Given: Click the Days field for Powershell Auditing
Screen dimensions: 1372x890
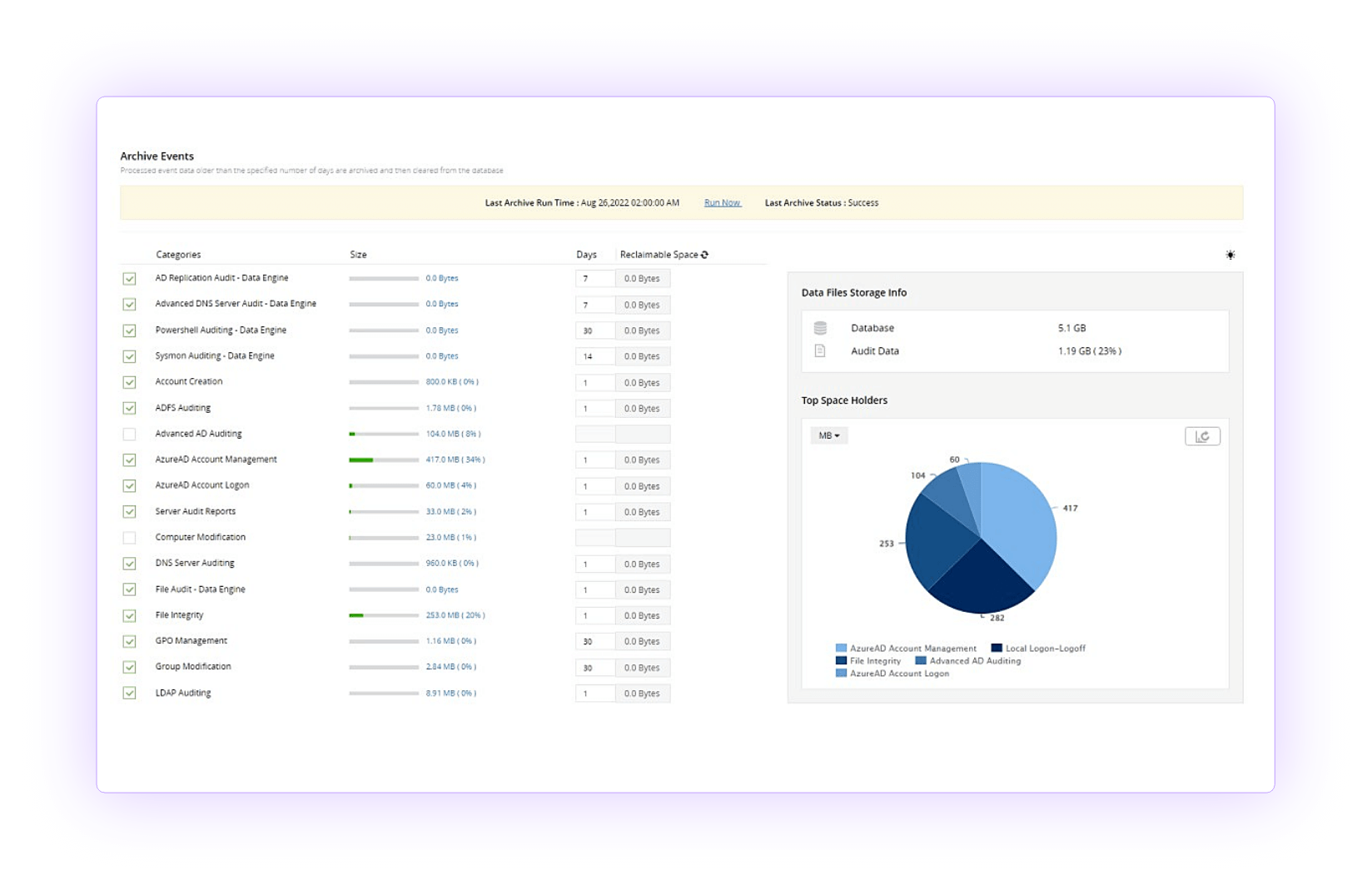Looking at the screenshot, I should [x=595, y=331].
